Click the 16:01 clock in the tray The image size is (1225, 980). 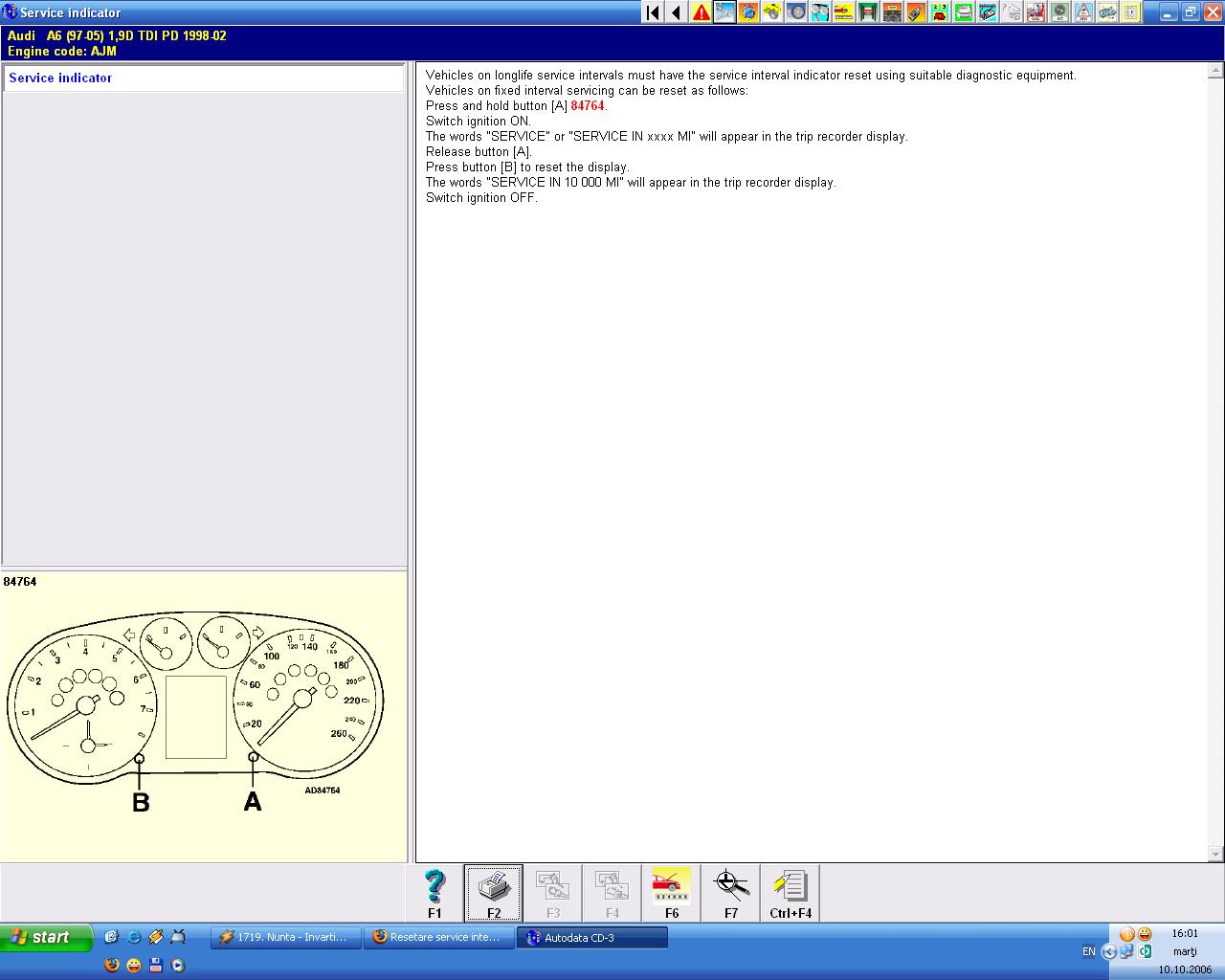(1185, 933)
